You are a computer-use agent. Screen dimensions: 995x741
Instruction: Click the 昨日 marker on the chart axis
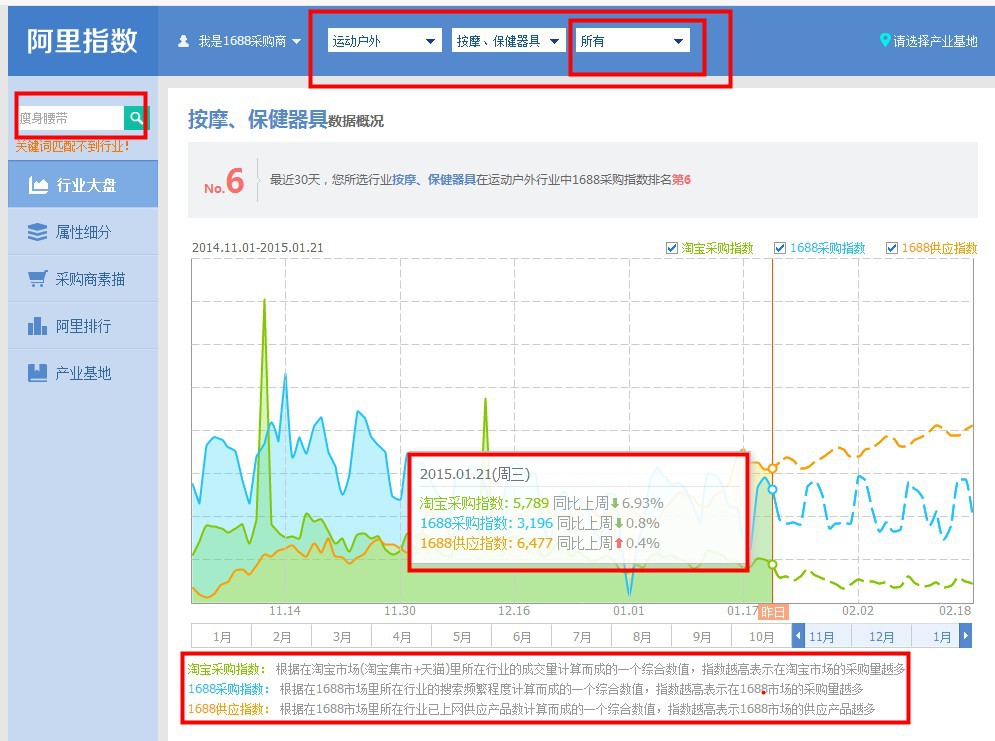(x=773, y=612)
